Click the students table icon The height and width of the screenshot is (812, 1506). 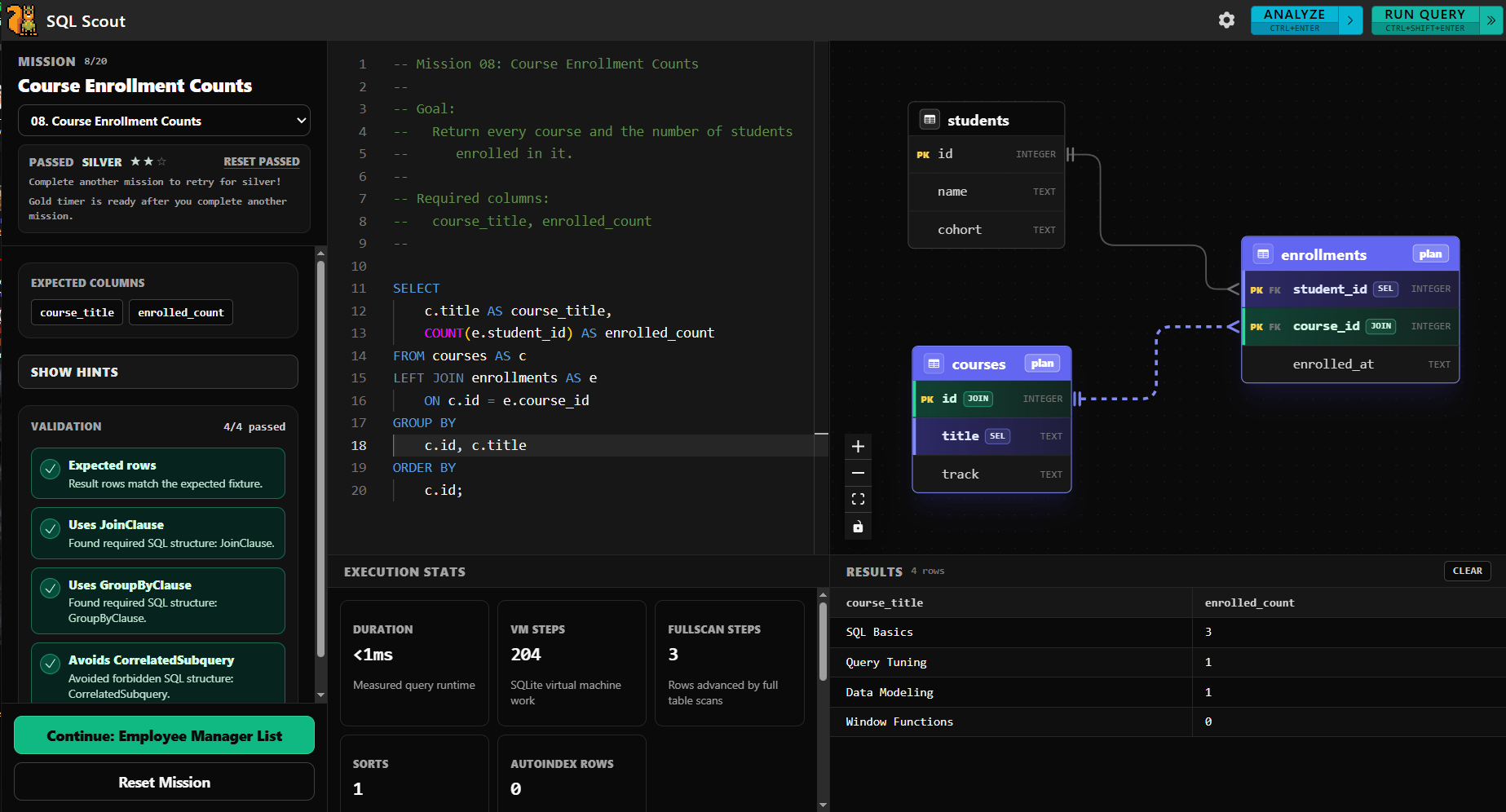[x=930, y=120]
